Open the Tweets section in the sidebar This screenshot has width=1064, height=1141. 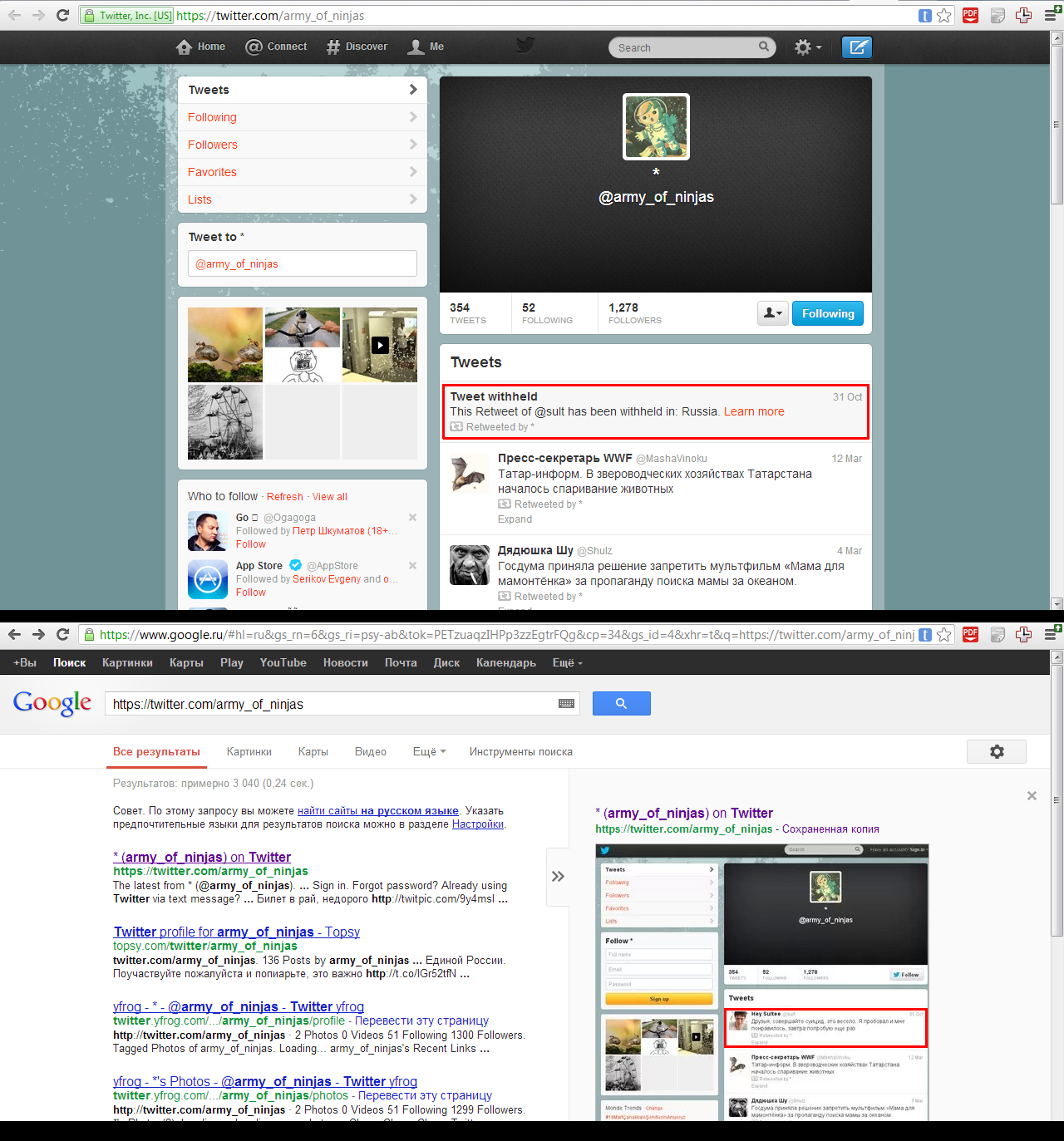[x=303, y=90]
